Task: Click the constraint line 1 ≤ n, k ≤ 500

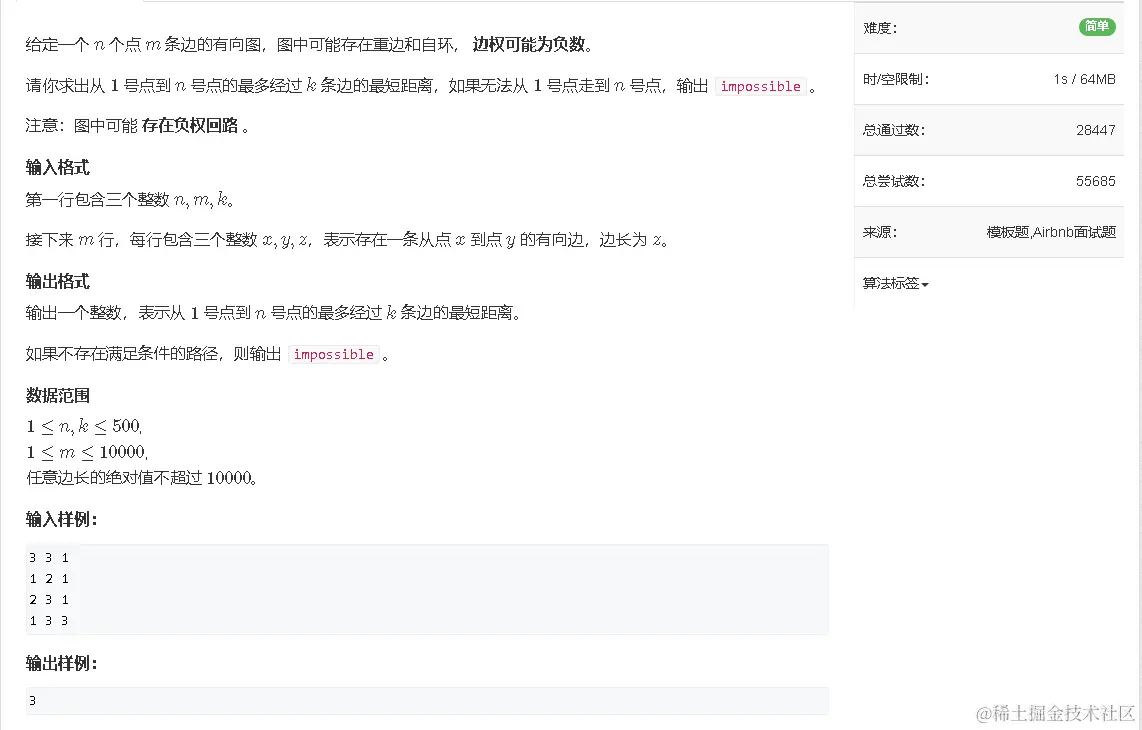Action: (84, 426)
